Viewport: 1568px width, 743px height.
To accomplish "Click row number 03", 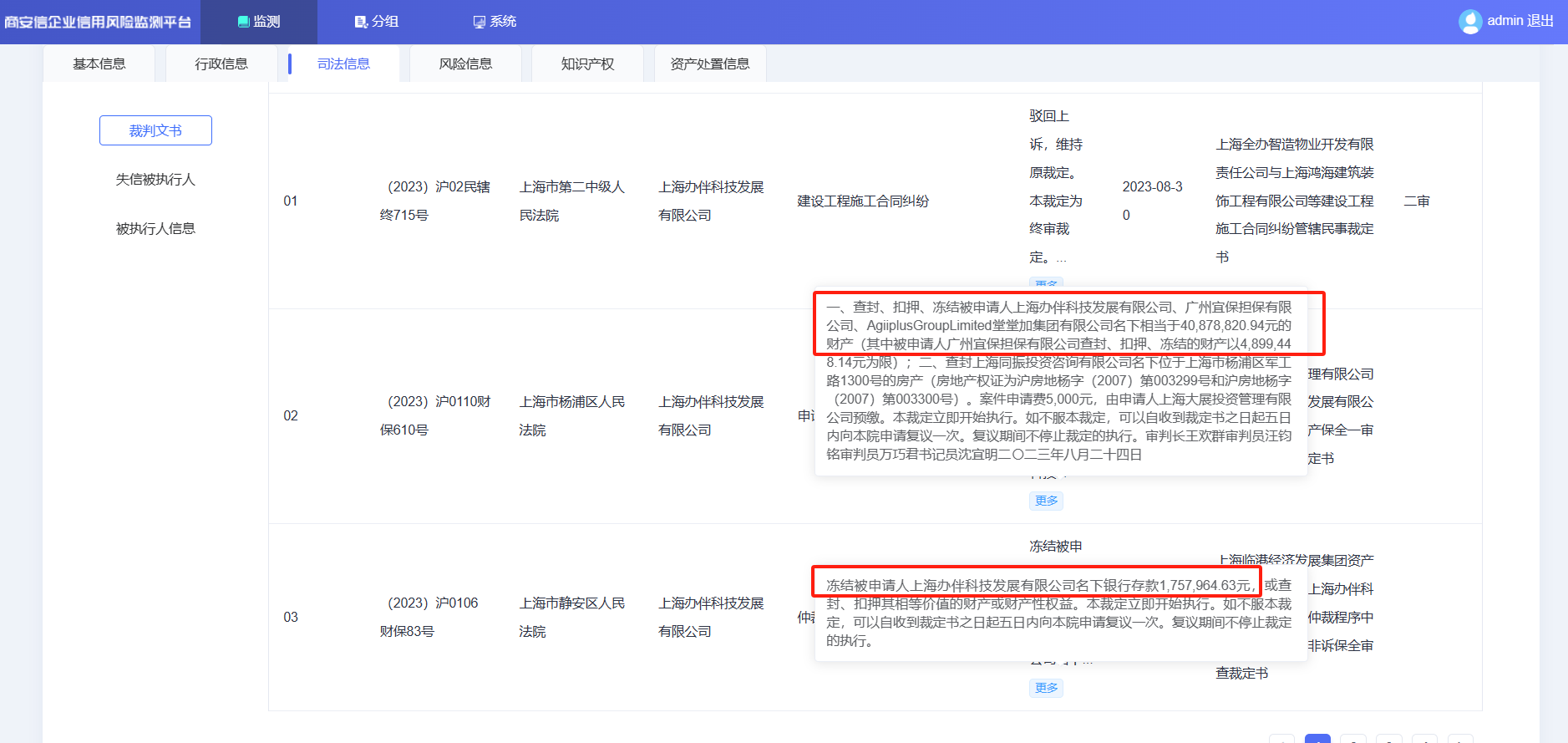I will click(291, 618).
